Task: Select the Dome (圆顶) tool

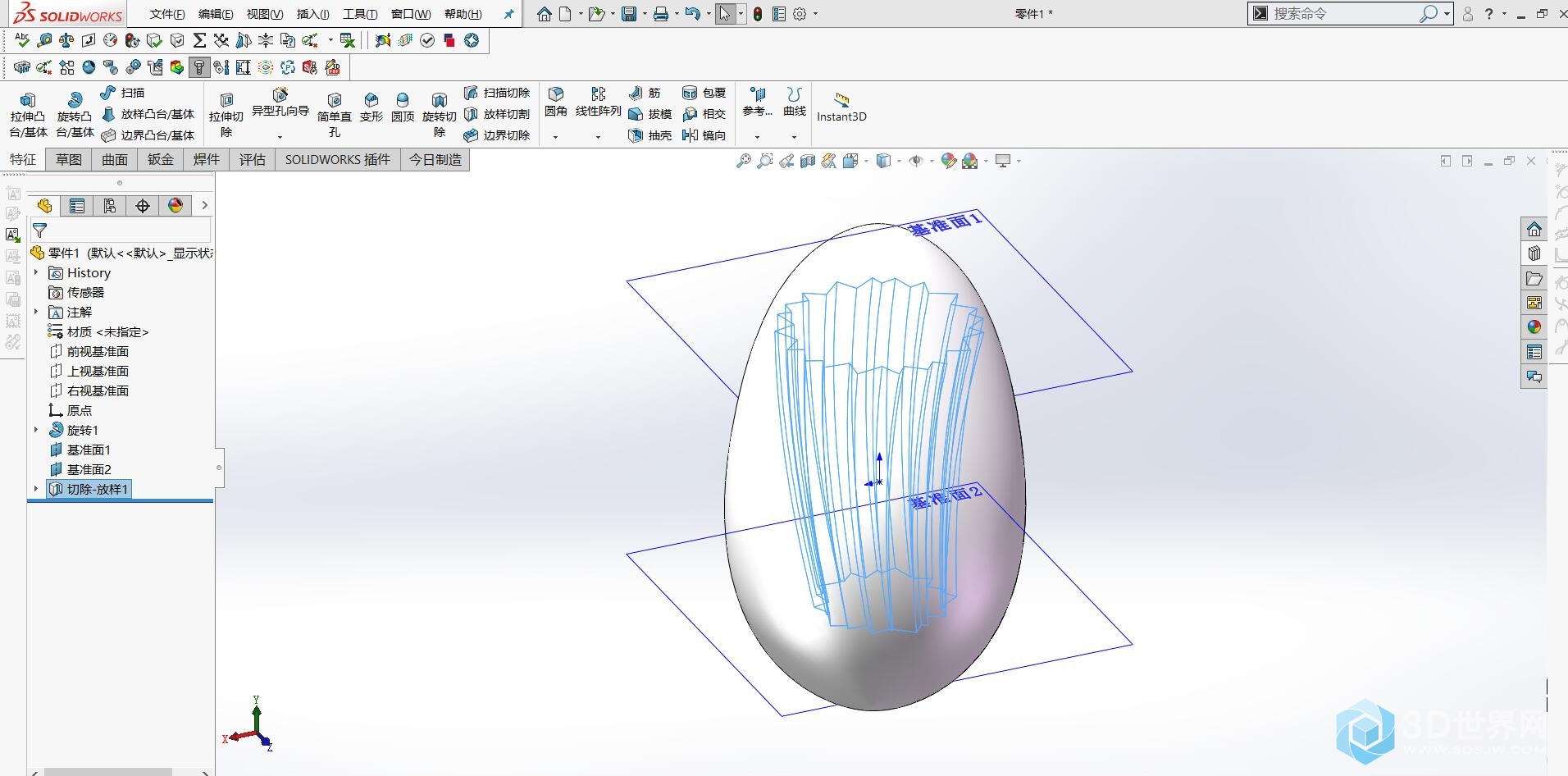Action: click(x=403, y=107)
